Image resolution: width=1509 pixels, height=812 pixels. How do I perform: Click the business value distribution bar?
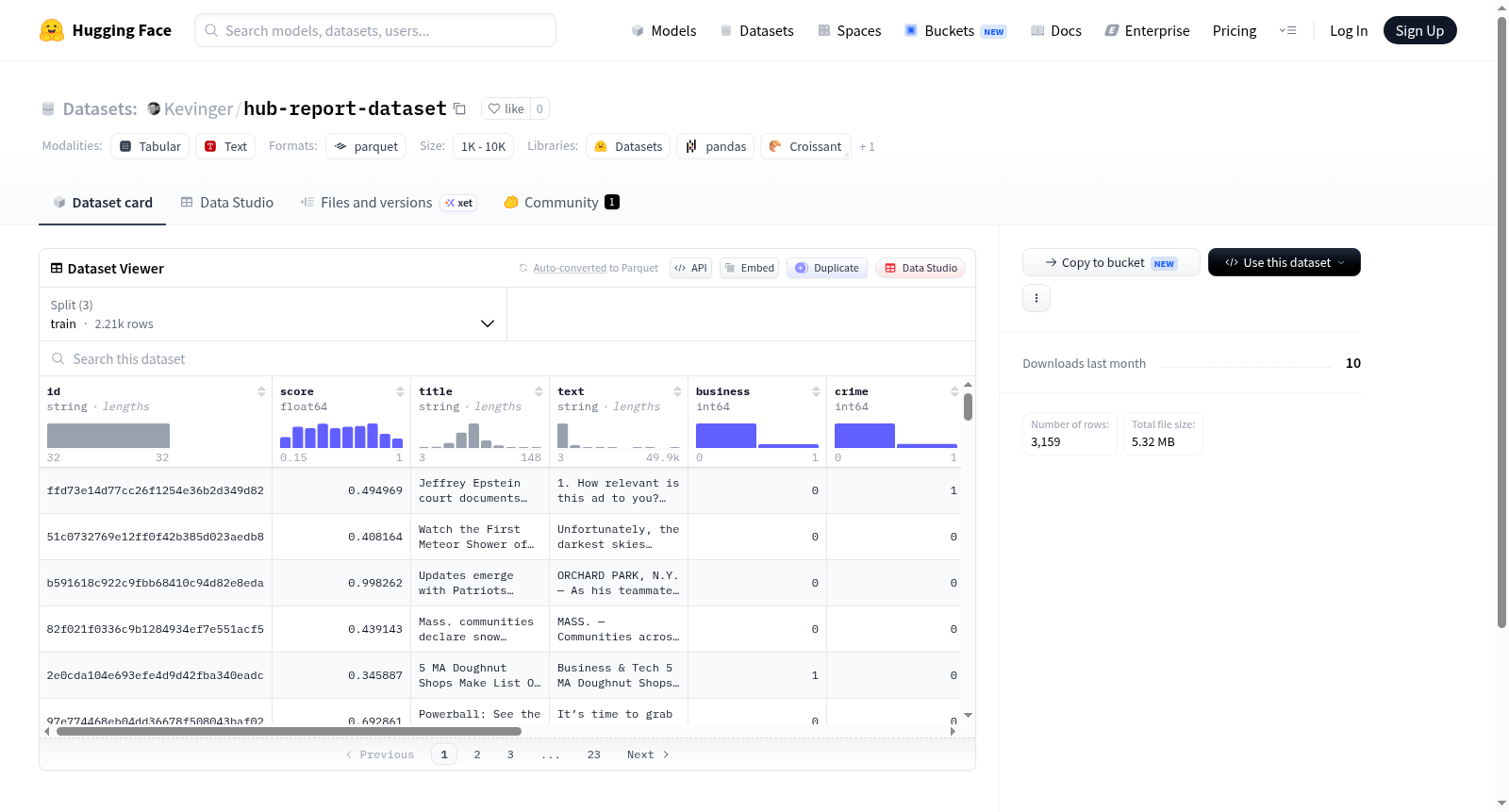757,436
